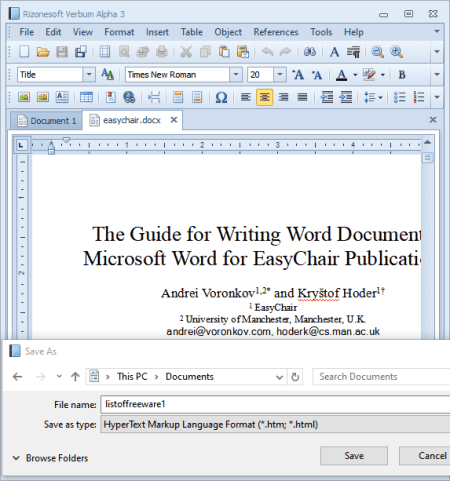The width and height of the screenshot is (450, 481).
Task: Click the decrease indent icon
Action: point(327,97)
